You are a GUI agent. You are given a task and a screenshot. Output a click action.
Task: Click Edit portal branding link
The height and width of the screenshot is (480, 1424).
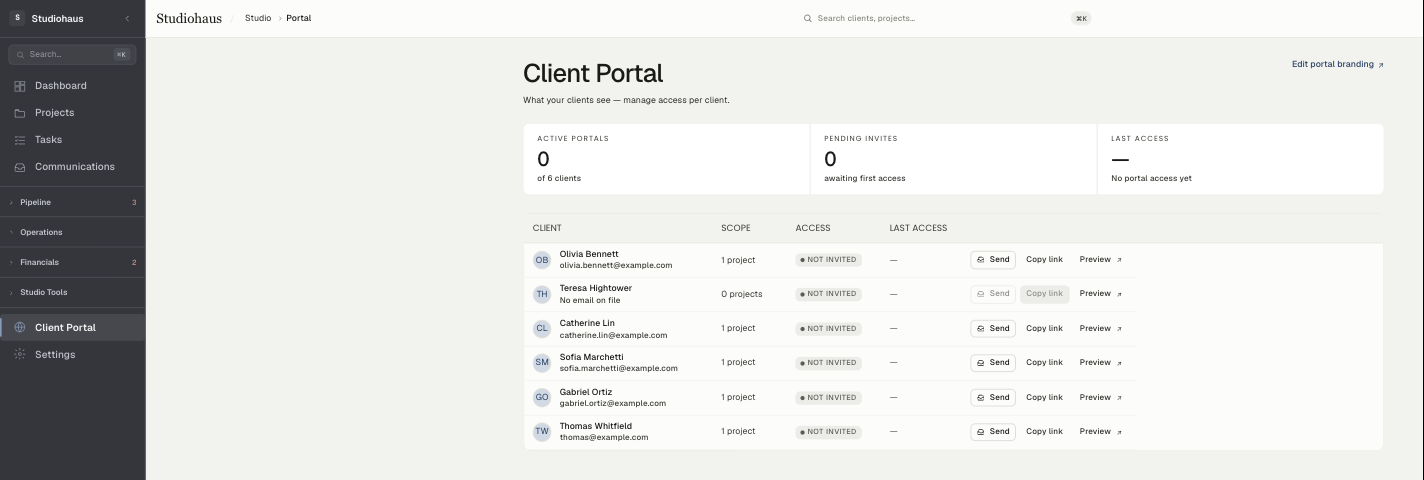point(1338,64)
